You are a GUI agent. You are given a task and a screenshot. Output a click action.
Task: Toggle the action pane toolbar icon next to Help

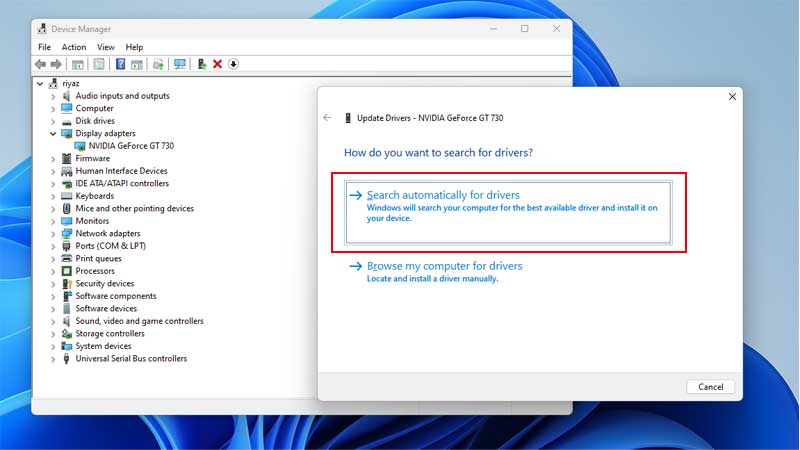point(137,64)
